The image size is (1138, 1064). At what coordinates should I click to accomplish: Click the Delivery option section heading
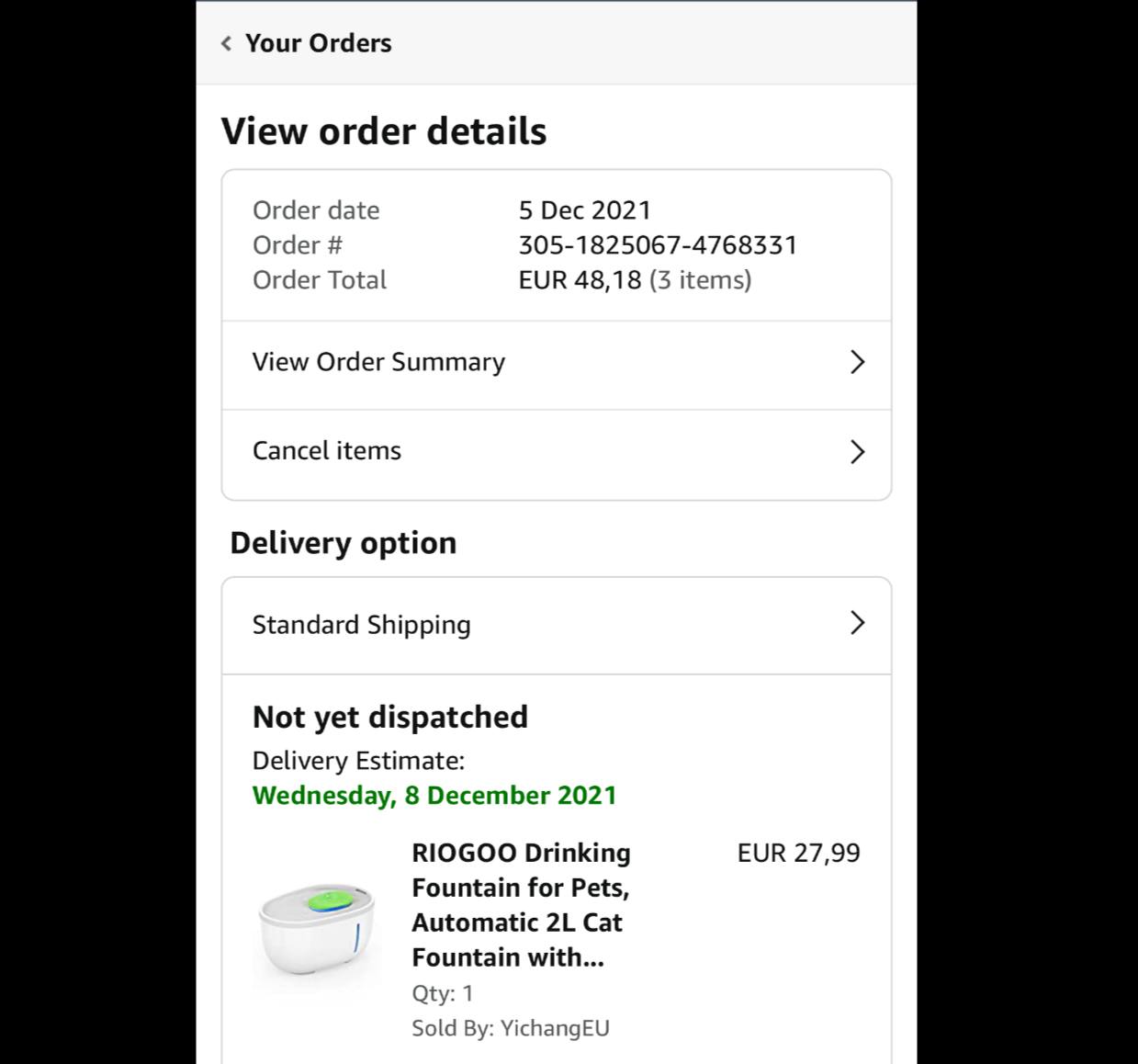click(x=343, y=543)
